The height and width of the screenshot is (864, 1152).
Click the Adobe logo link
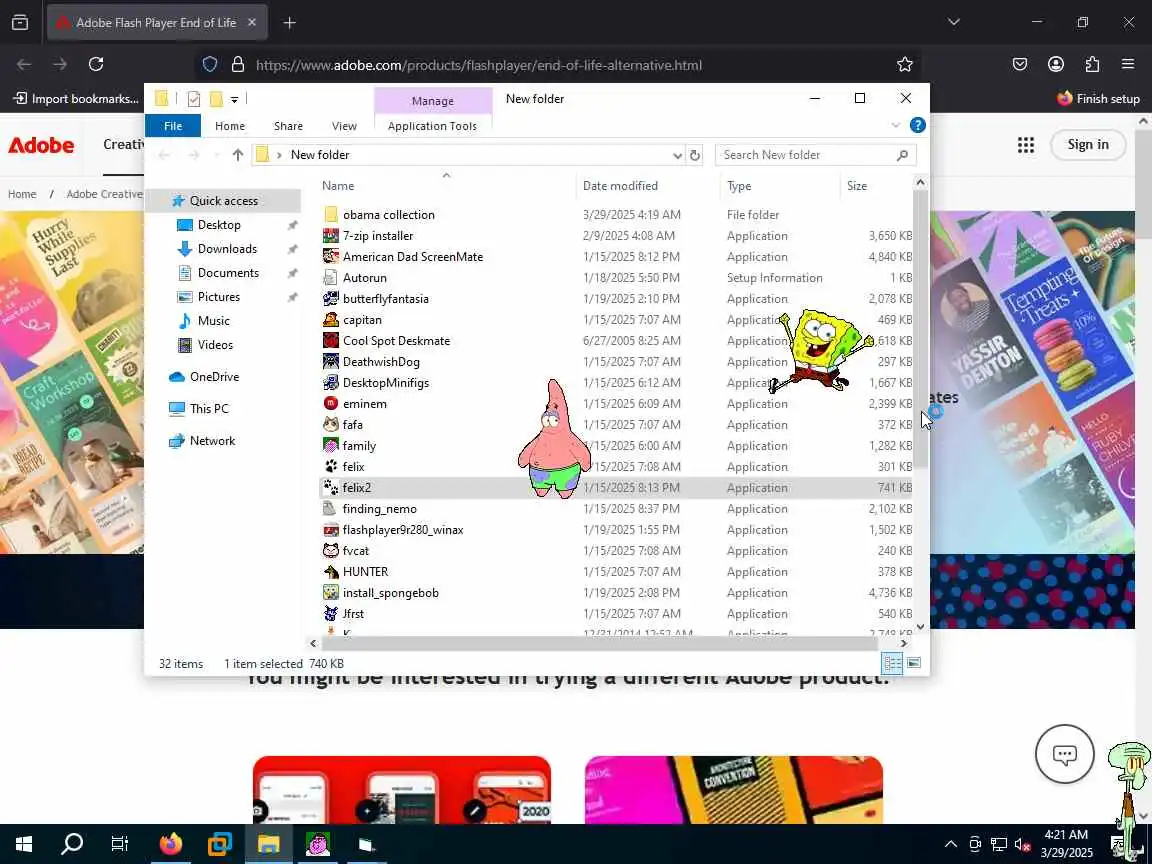41,145
